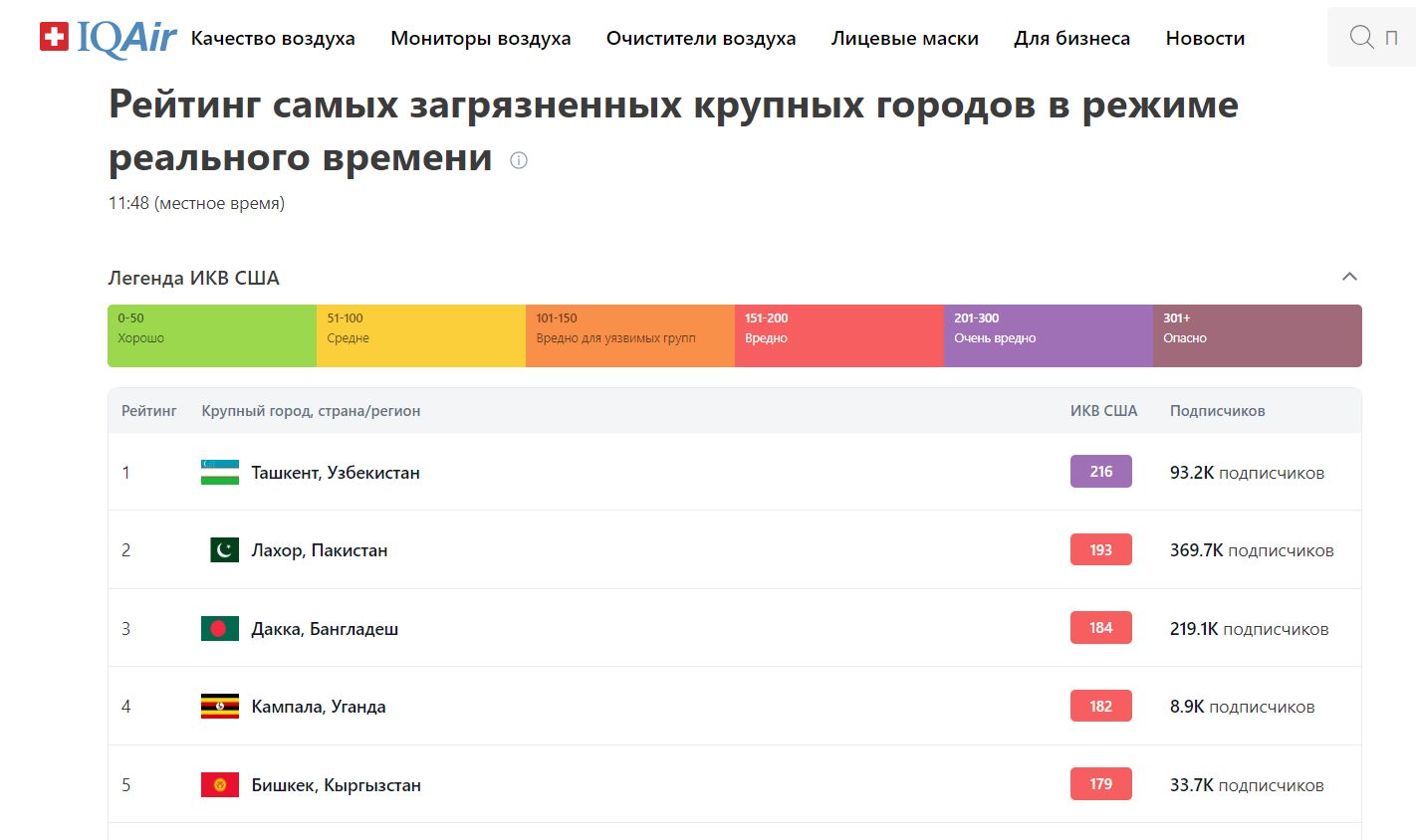Screen dimensions: 1416x840
Task: Open the search magnifier icon
Action: coord(1361,38)
